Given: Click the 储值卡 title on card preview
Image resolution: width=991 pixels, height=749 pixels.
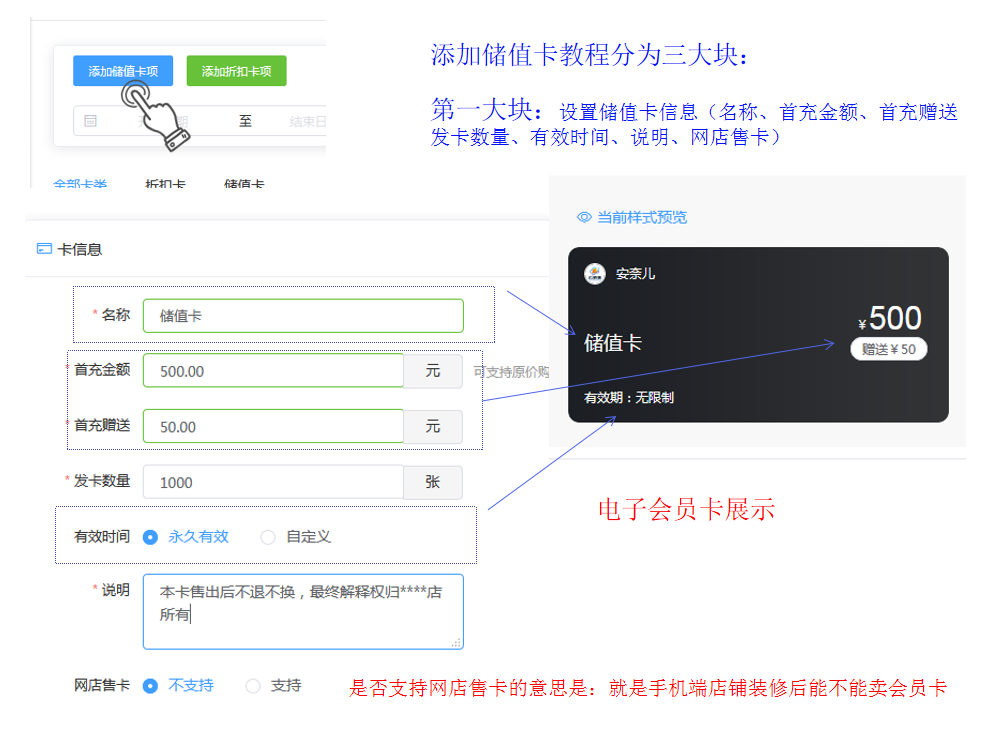Looking at the screenshot, I should tap(612, 343).
